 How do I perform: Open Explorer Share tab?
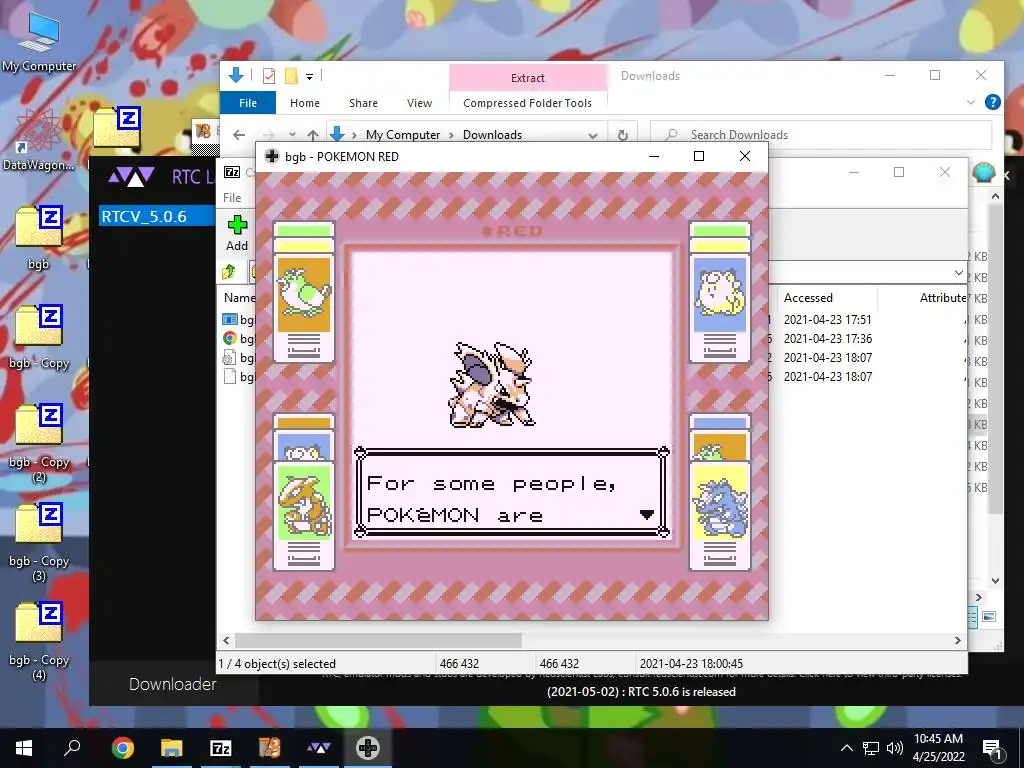pyautogui.click(x=363, y=103)
